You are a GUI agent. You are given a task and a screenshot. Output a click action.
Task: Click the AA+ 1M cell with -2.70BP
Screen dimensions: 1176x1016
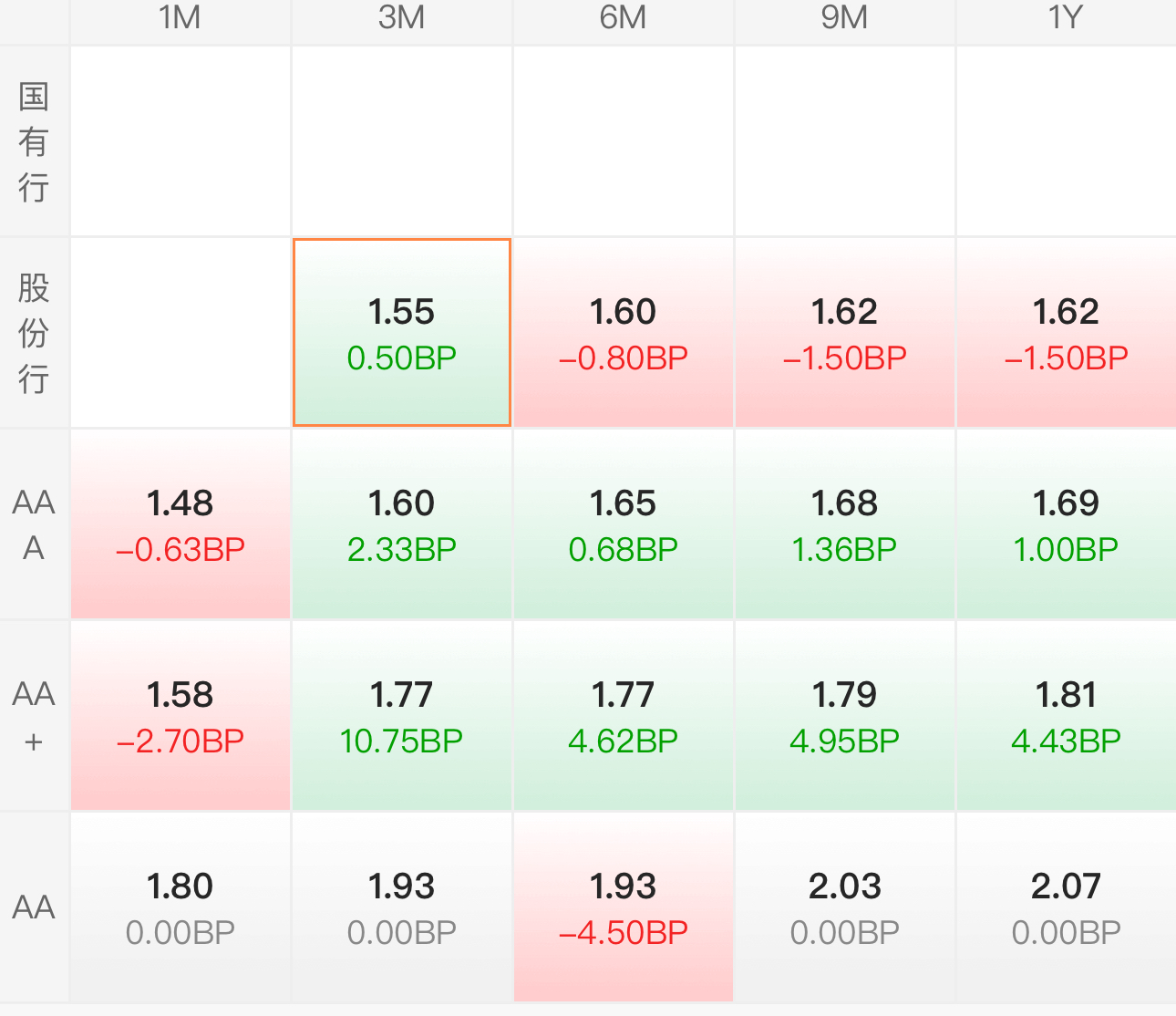181,716
